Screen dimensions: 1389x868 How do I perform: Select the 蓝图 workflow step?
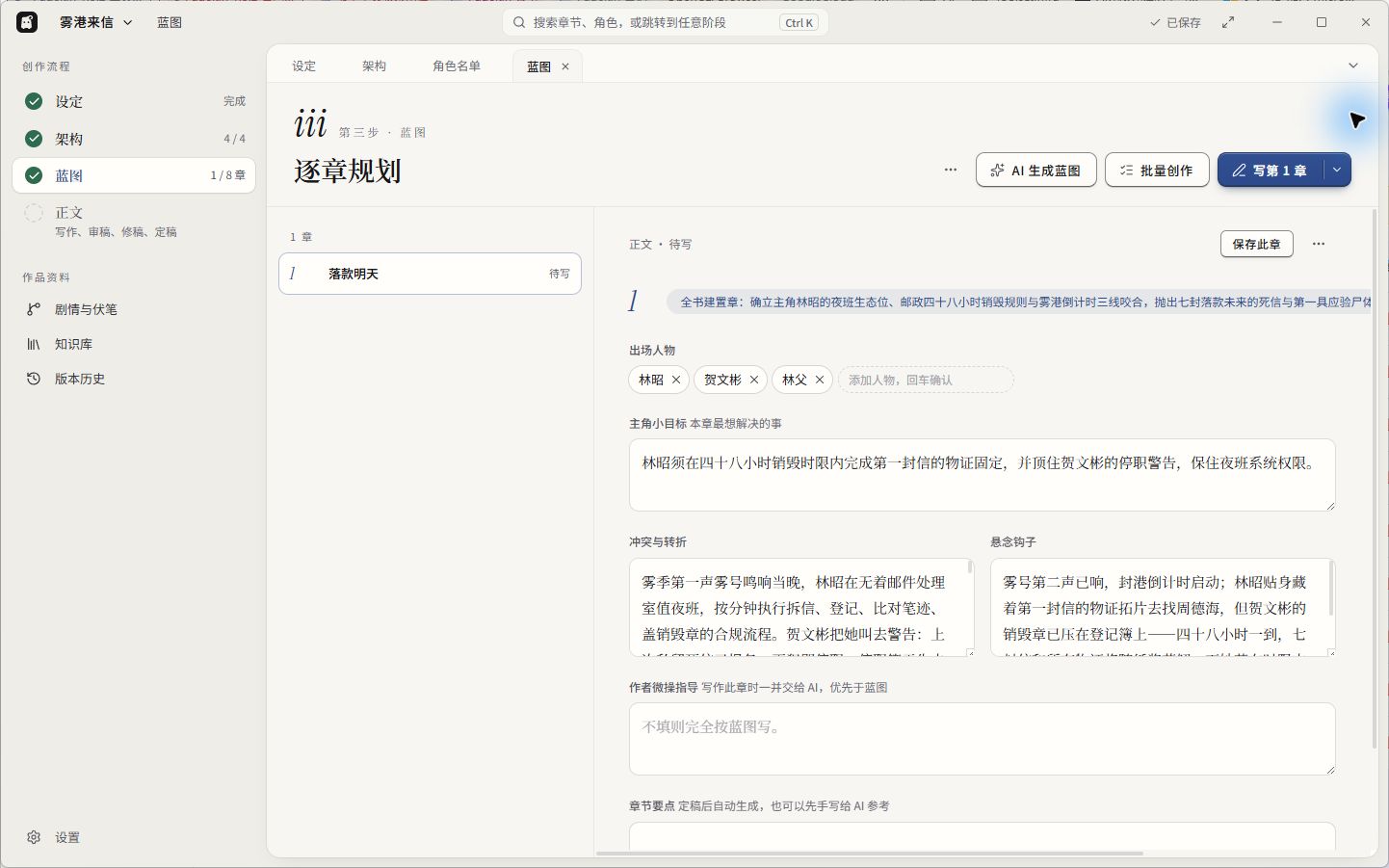(x=134, y=175)
